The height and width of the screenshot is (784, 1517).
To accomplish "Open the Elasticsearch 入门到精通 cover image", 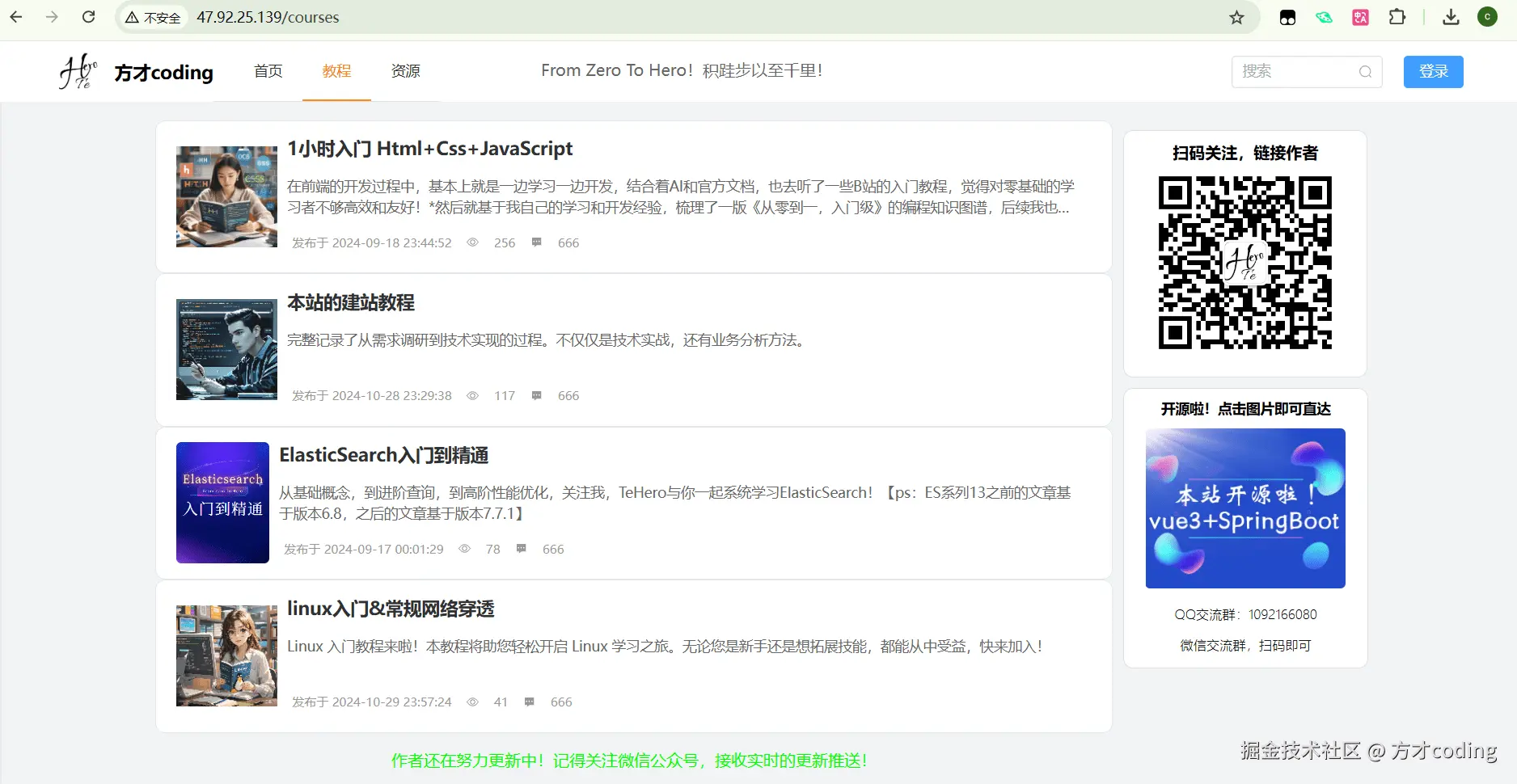I will coord(222,503).
